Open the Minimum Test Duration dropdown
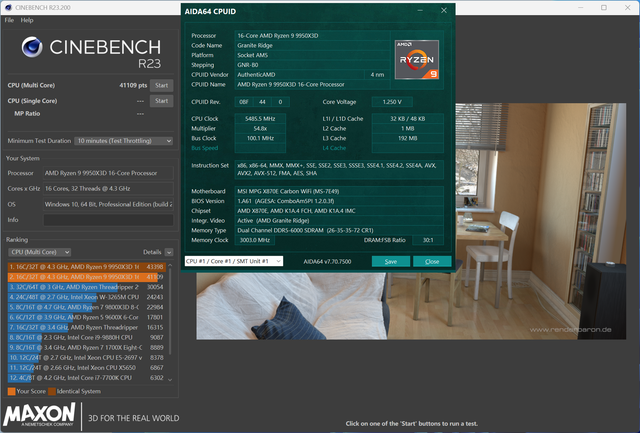The width and height of the screenshot is (640, 433). (x=123, y=141)
